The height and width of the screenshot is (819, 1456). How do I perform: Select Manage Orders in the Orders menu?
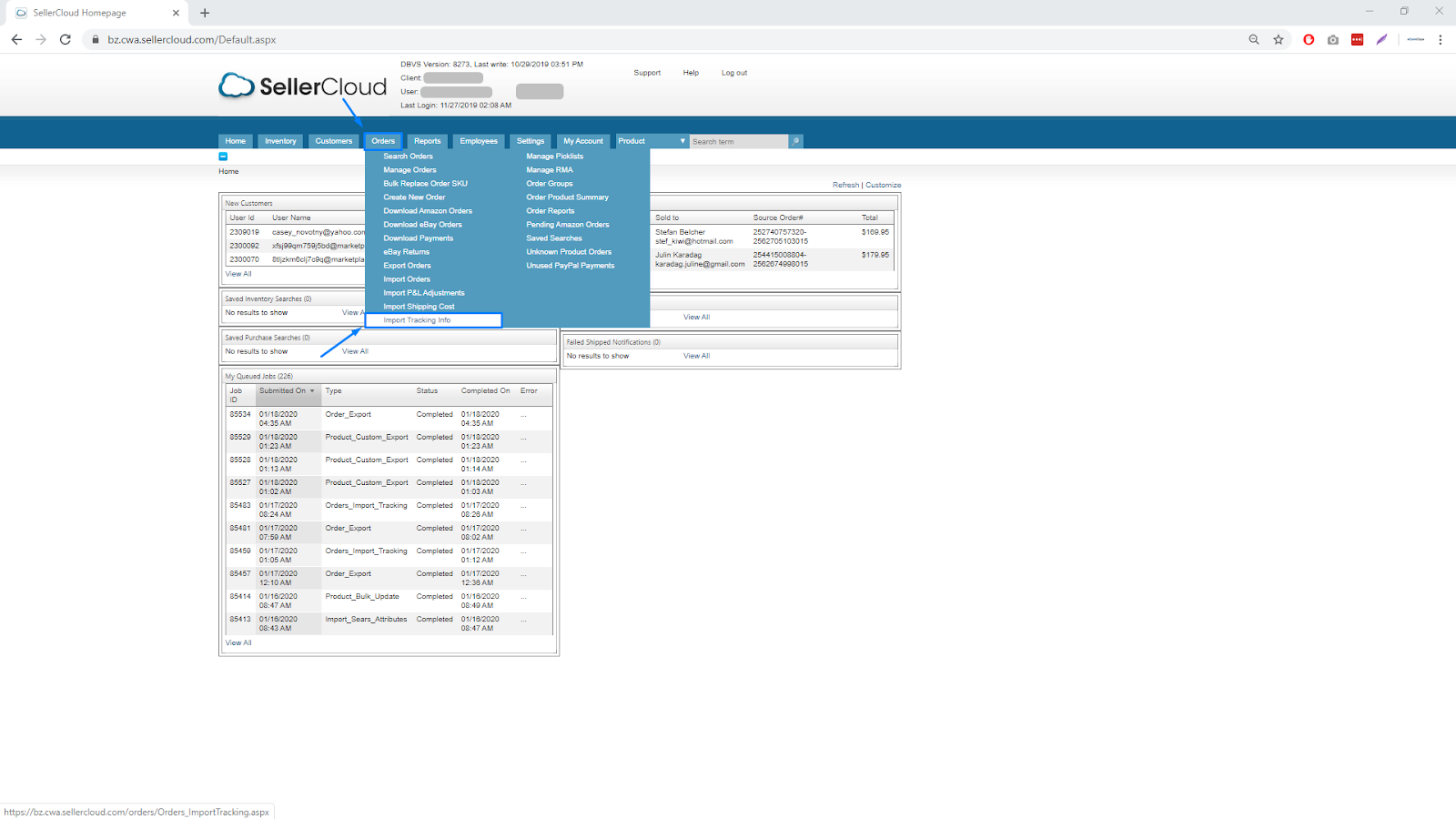(x=409, y=170)
